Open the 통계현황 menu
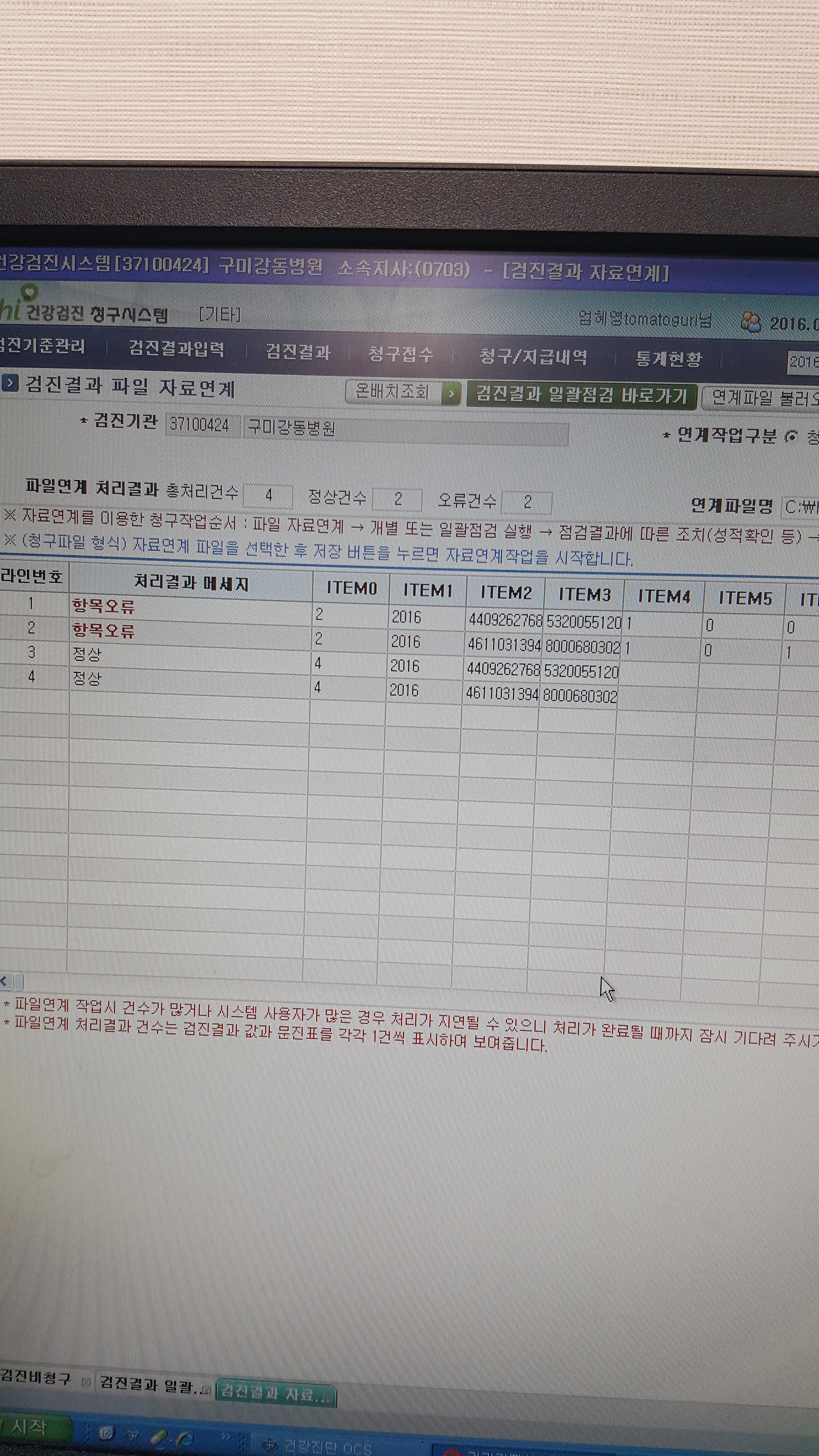 pos(669,358)
